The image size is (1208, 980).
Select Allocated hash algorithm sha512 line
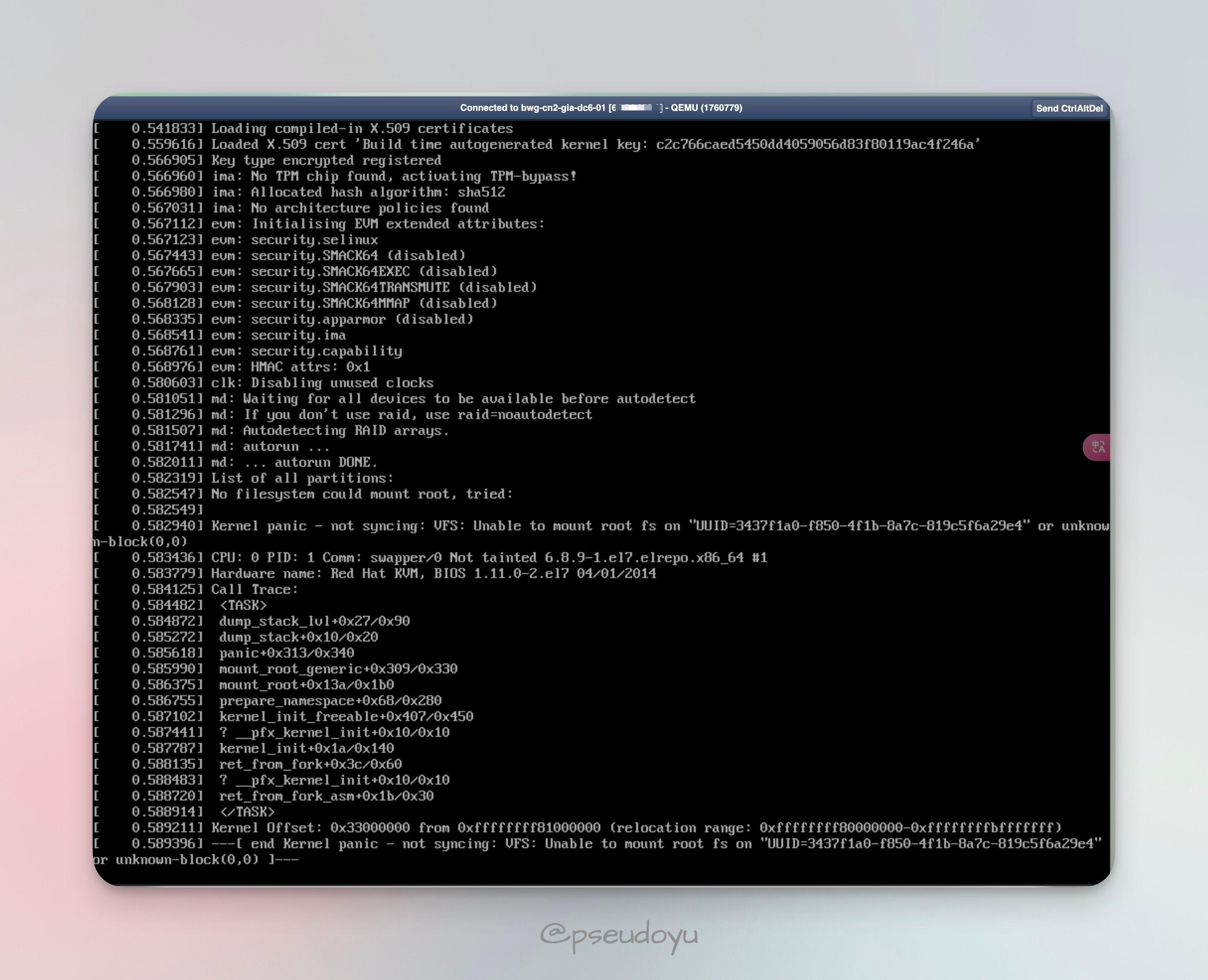coord(300,192)
